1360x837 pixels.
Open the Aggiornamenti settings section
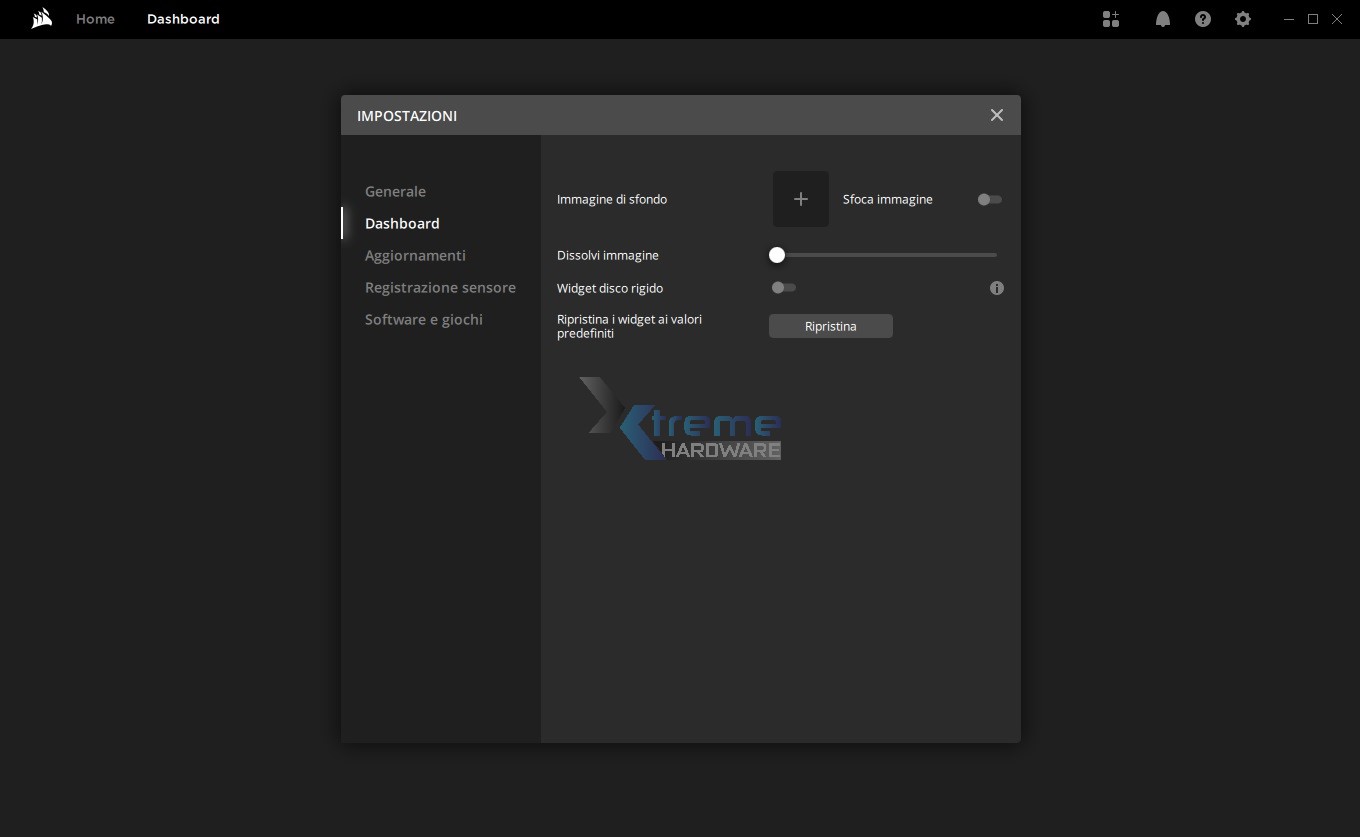[x=415, y=255]
